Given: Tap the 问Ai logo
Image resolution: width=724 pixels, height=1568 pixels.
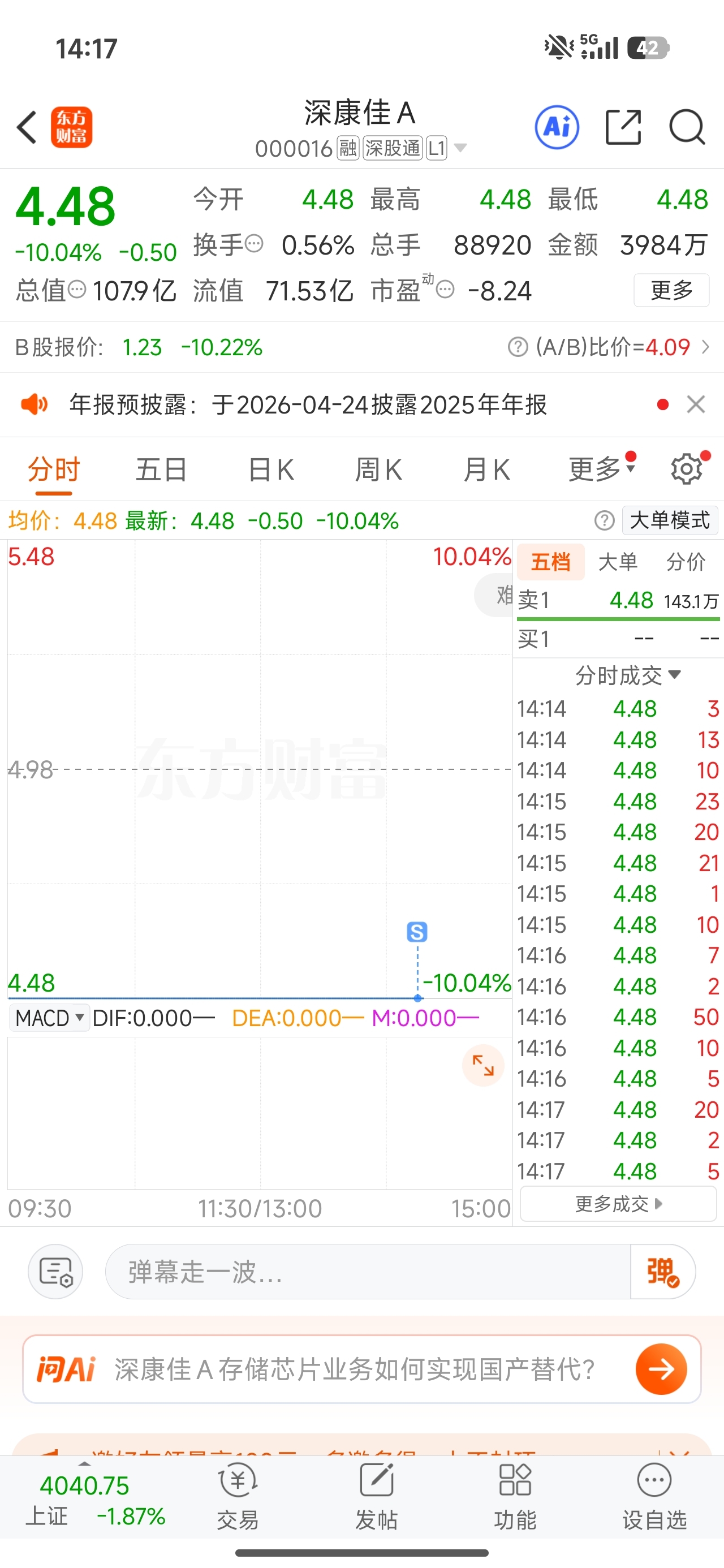Looking at the screenshot, I should point(66,1369).
